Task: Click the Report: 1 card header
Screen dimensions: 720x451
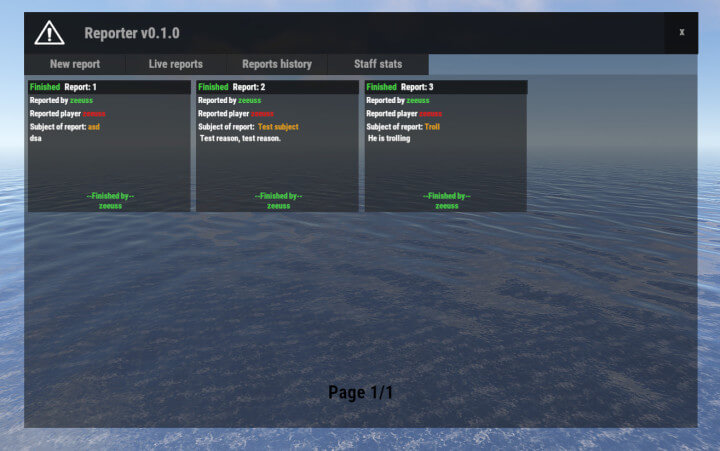Action: (80, 87)
